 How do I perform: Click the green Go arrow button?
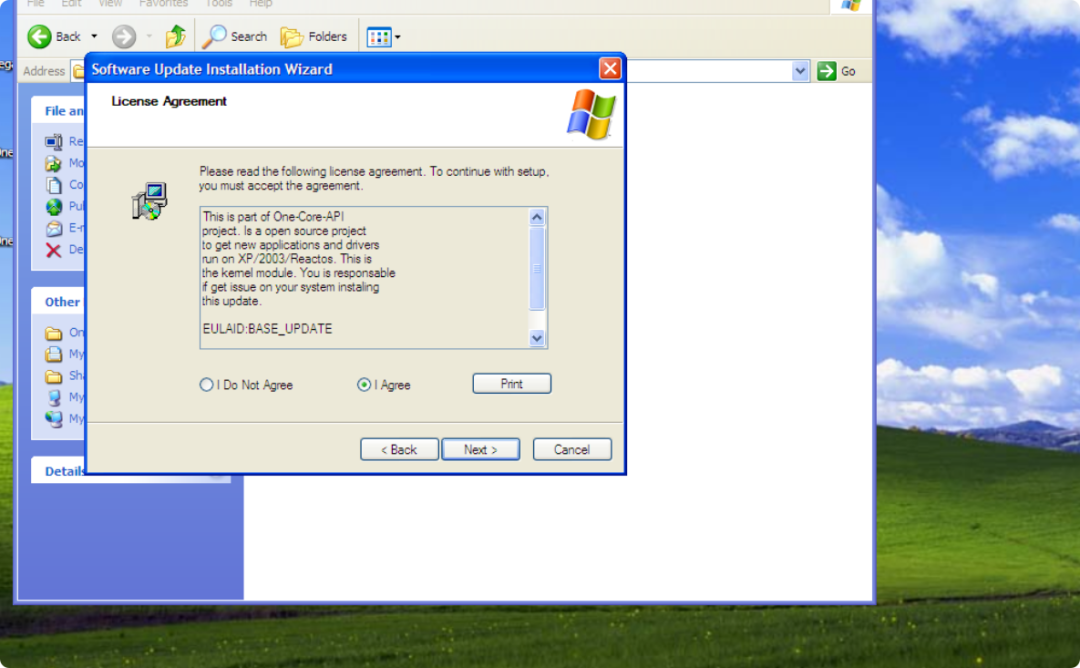pos(827,71)
